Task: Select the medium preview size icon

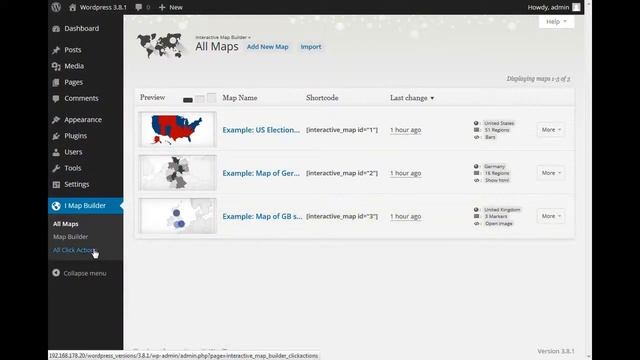Action: (x=200, y=99)
